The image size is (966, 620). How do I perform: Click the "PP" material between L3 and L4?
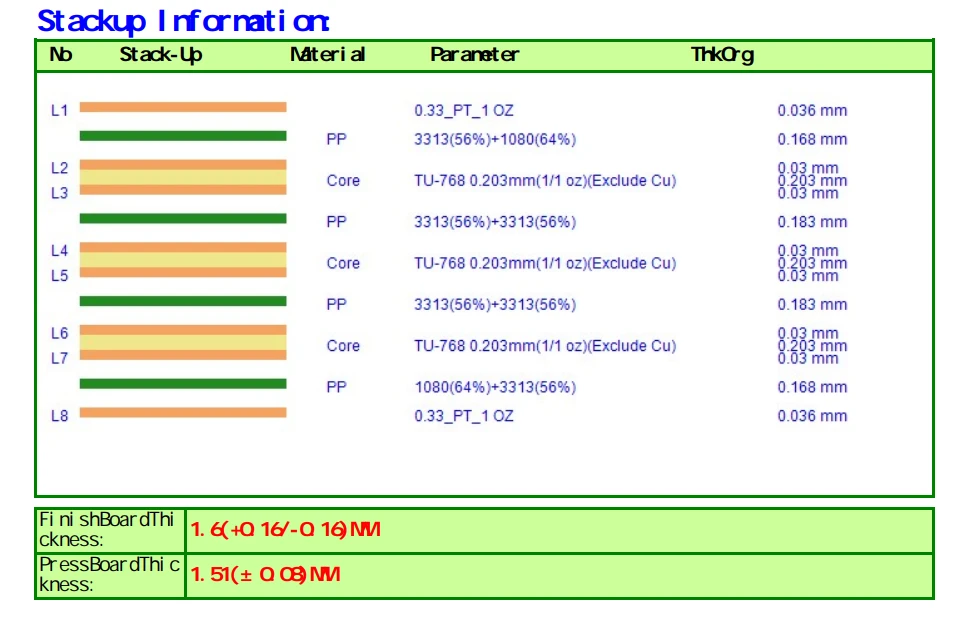pos(336,222)
